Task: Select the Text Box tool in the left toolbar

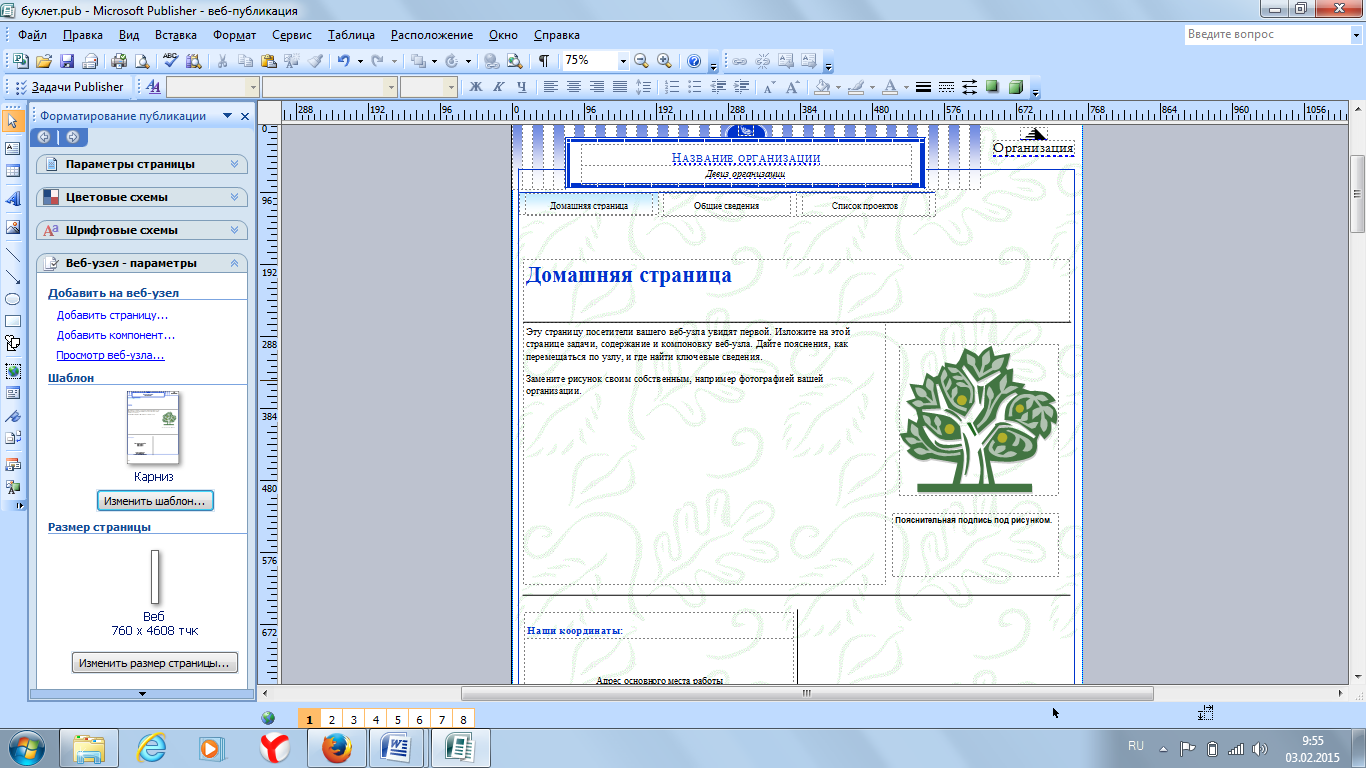Action: (13, 147)
